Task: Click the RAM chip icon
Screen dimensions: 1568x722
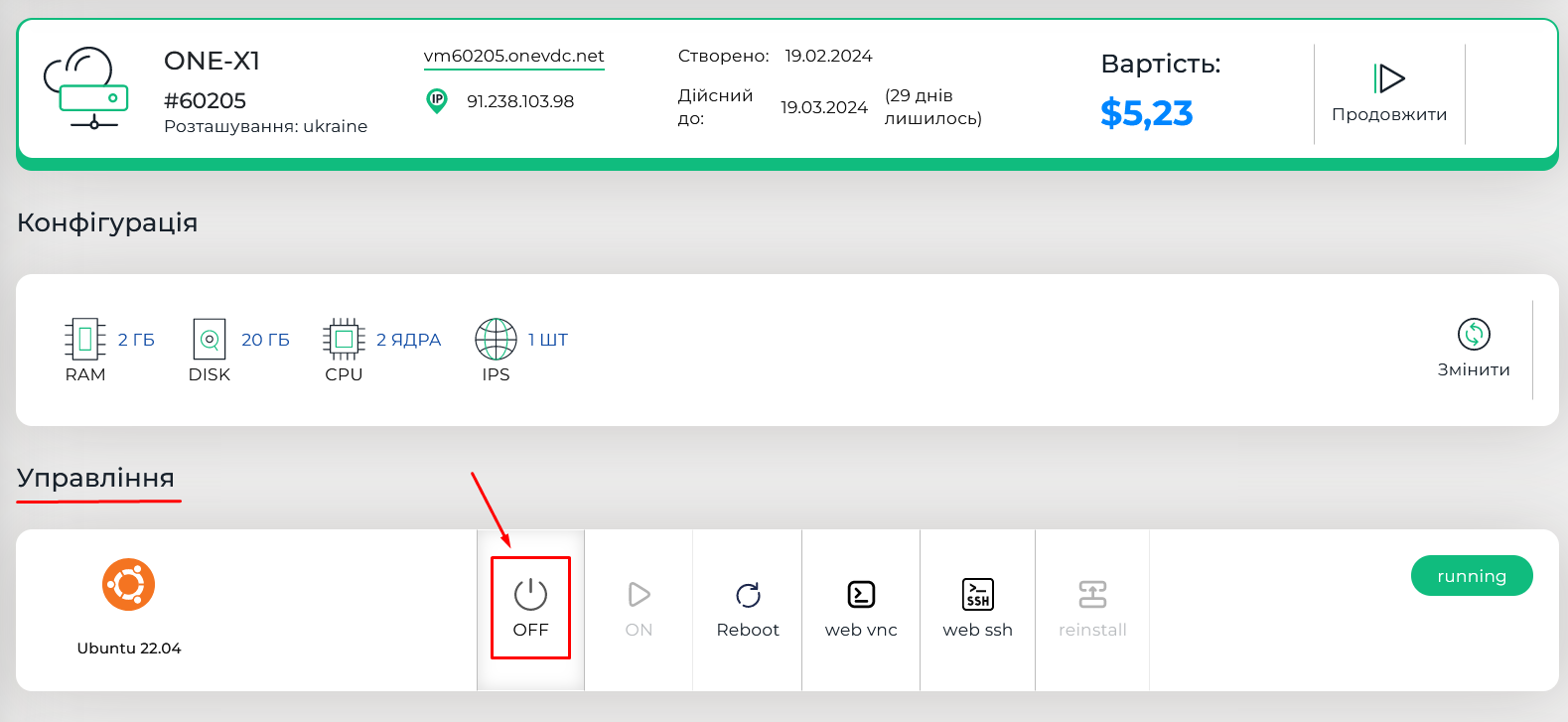Action: click(85, 339)
